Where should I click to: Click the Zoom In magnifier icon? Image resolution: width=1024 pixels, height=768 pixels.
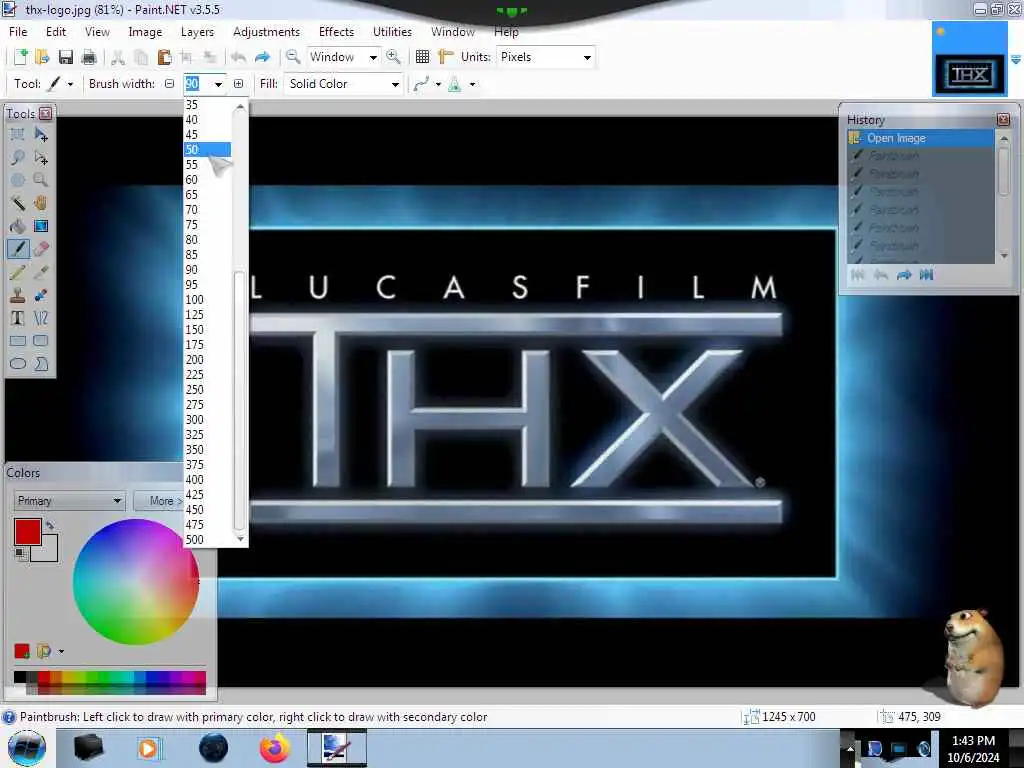tap(393, 57)
